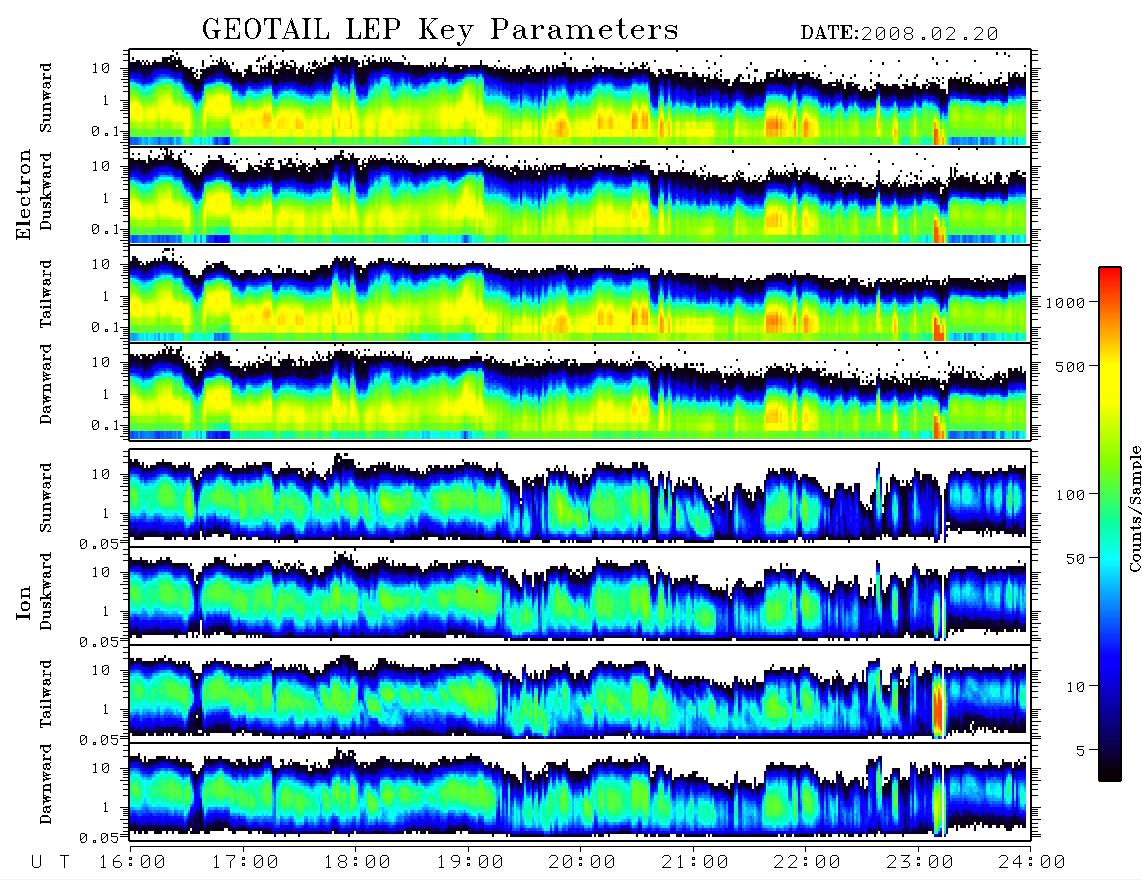Click the colorbar tick label 10

1075,687
